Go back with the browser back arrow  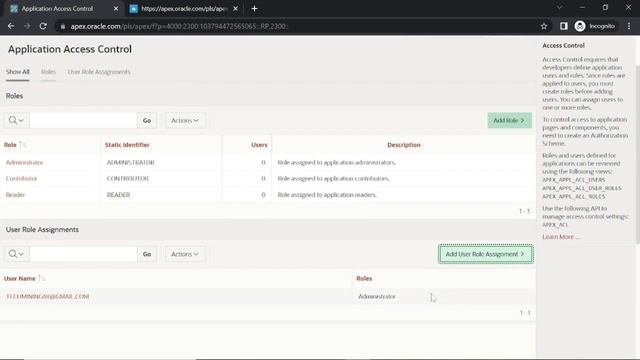tap(11, 26)
